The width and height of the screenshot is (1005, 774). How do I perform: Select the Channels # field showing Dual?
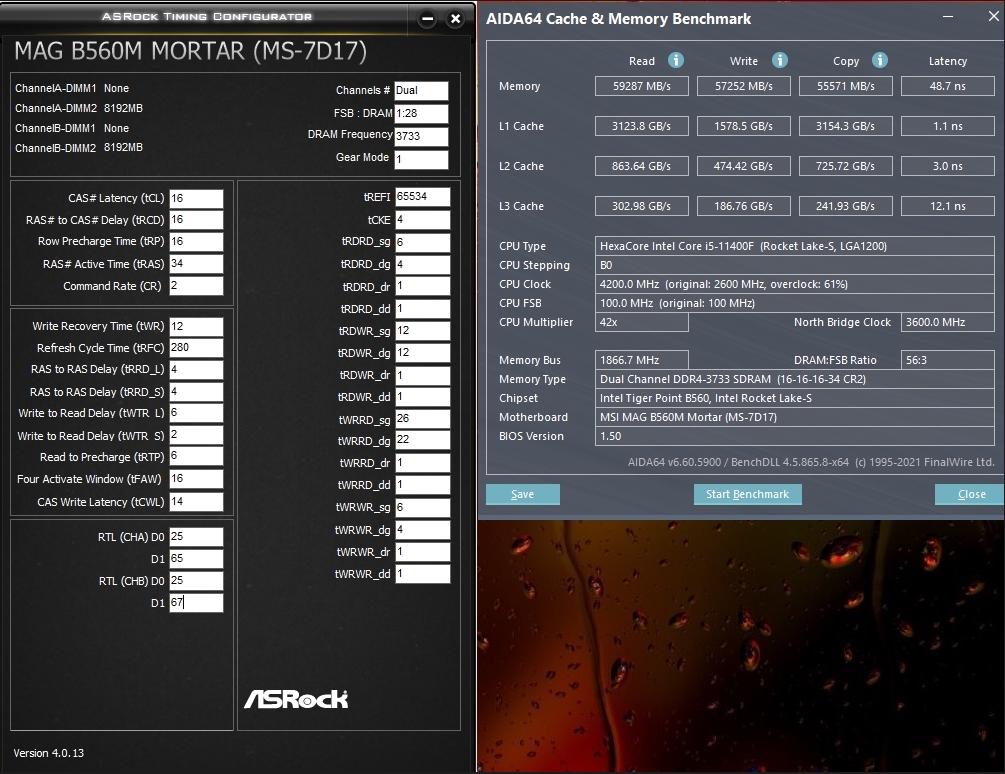point(421,90)
